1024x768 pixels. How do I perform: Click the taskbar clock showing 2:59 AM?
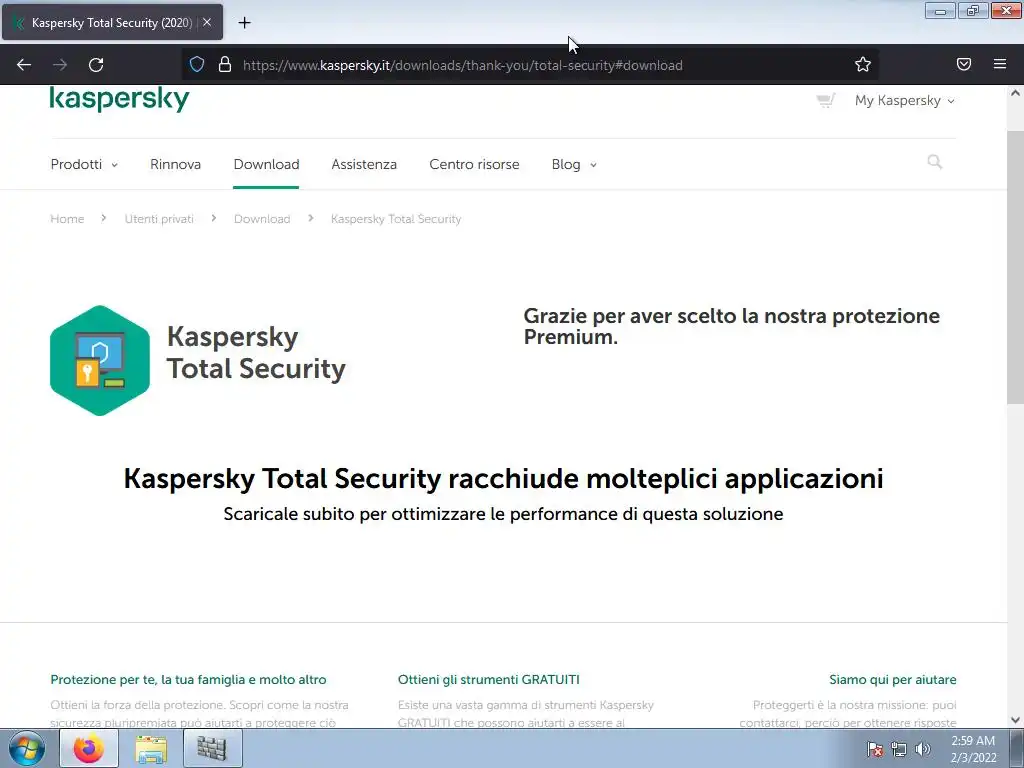[973, 749]
